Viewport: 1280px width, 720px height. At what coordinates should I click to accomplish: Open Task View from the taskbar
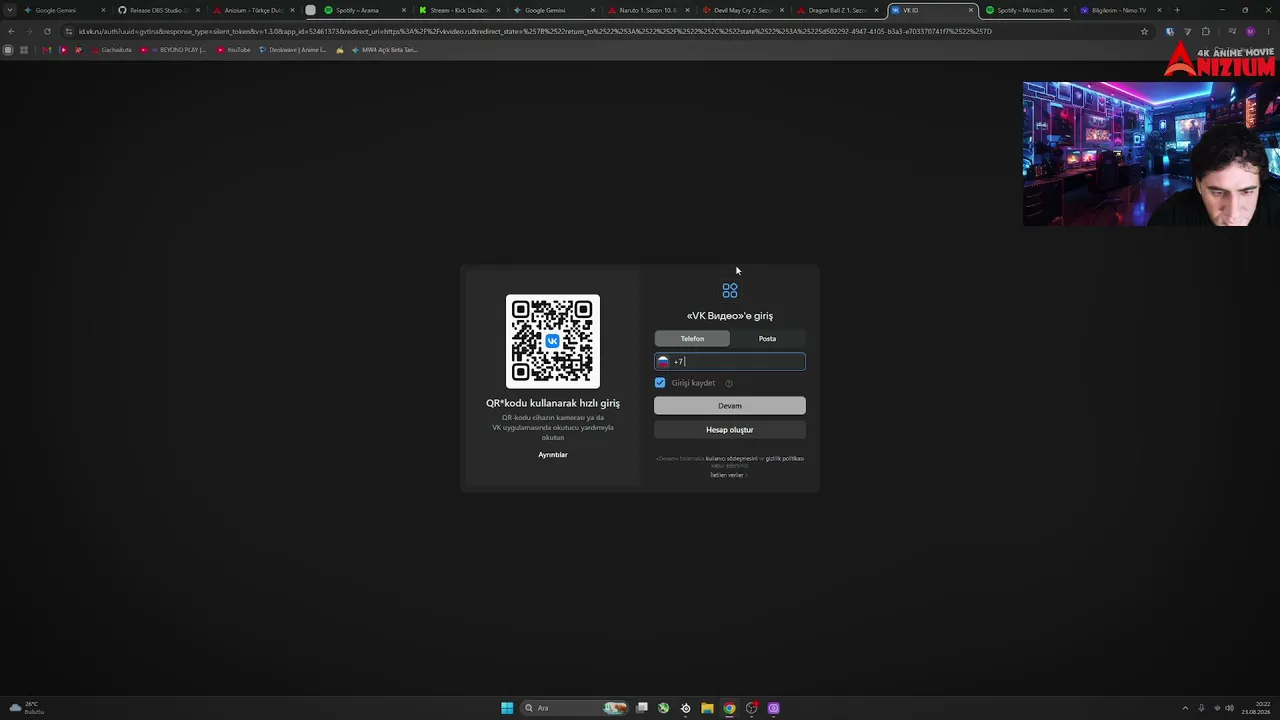642,708
